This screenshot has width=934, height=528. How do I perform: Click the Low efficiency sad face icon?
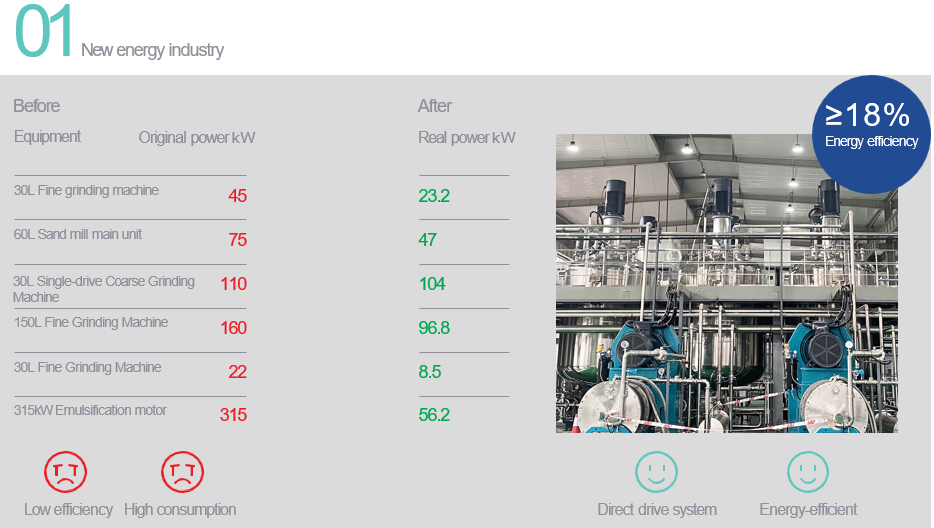[x=66, y=472]
